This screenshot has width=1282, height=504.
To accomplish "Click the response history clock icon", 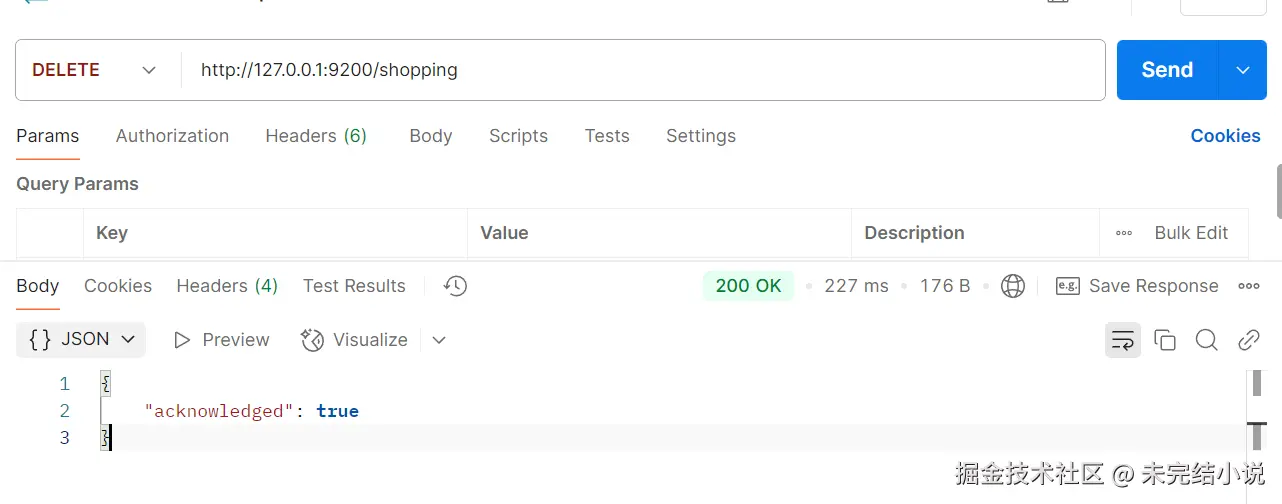I will 455,286.
